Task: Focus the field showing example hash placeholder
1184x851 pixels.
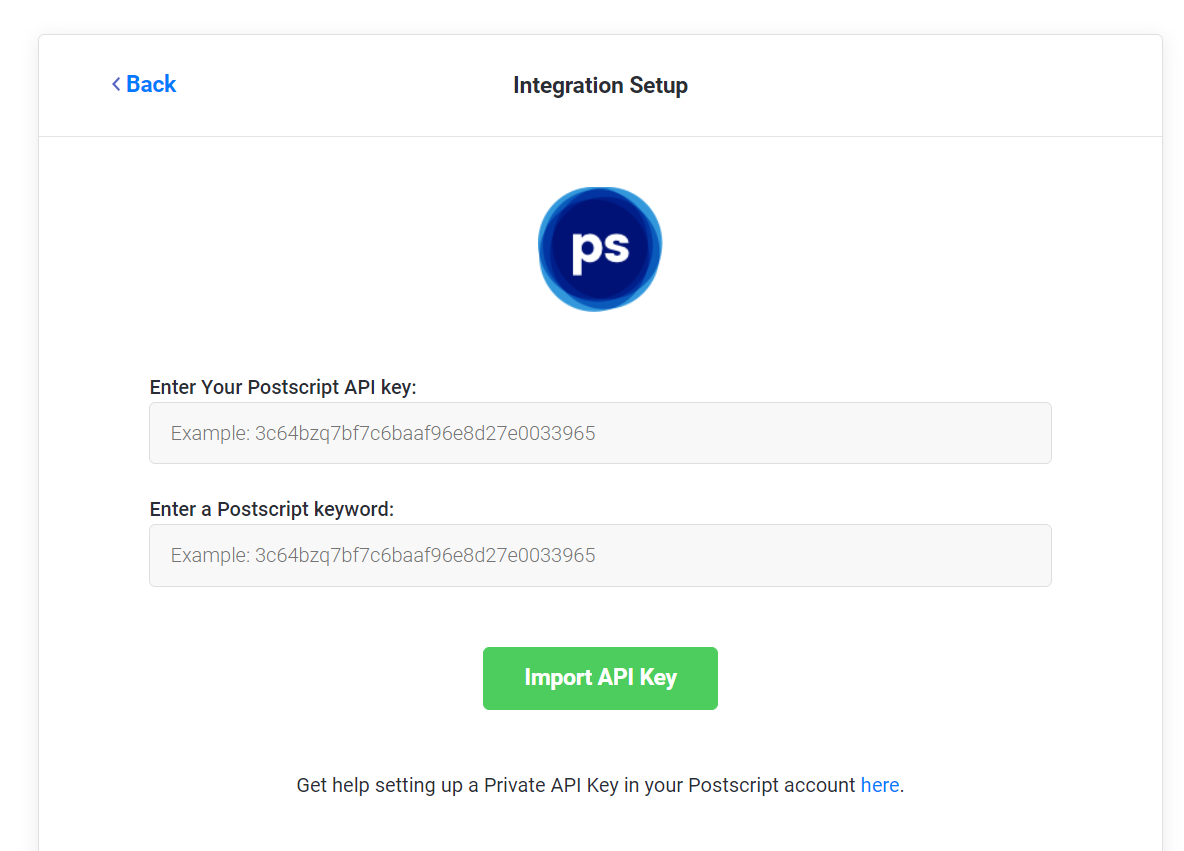Action: click(x=600, y=433)
